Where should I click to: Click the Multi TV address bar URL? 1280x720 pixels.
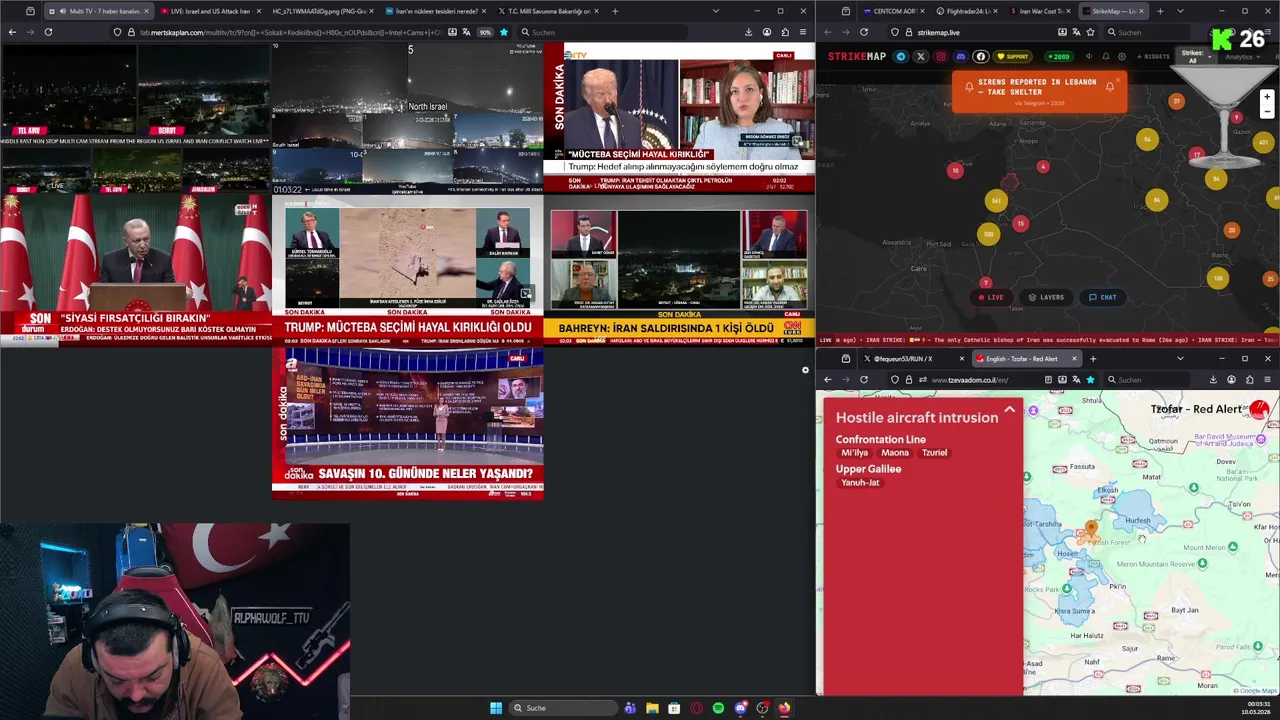290,32
